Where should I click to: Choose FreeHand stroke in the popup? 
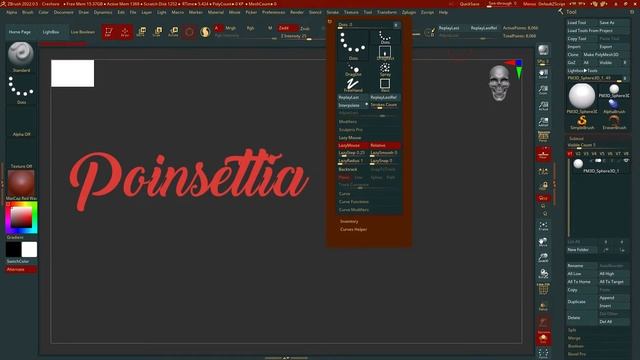pyautogui.click(x=353, y=85)
